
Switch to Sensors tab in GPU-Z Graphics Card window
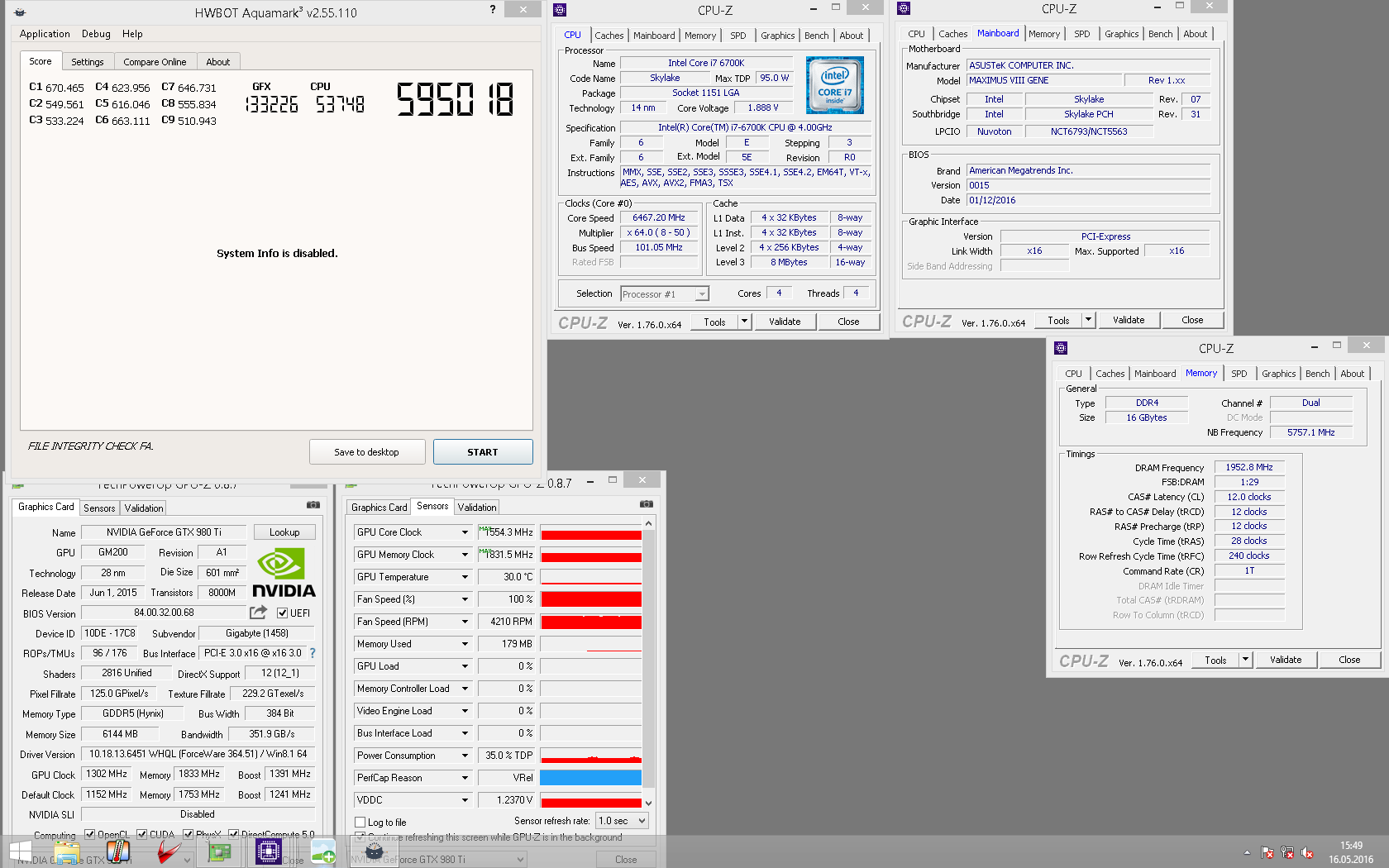click(x=99, y=508)
